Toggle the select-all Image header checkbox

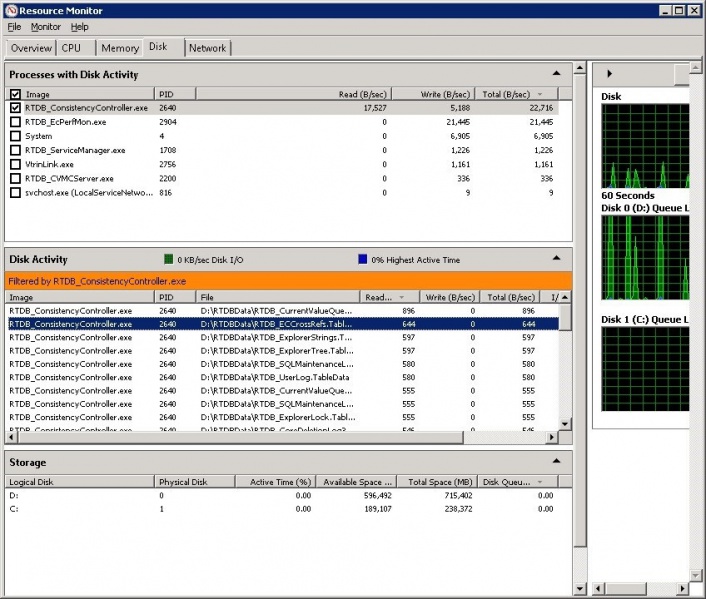pyautogui.click(x=15, y=94)
